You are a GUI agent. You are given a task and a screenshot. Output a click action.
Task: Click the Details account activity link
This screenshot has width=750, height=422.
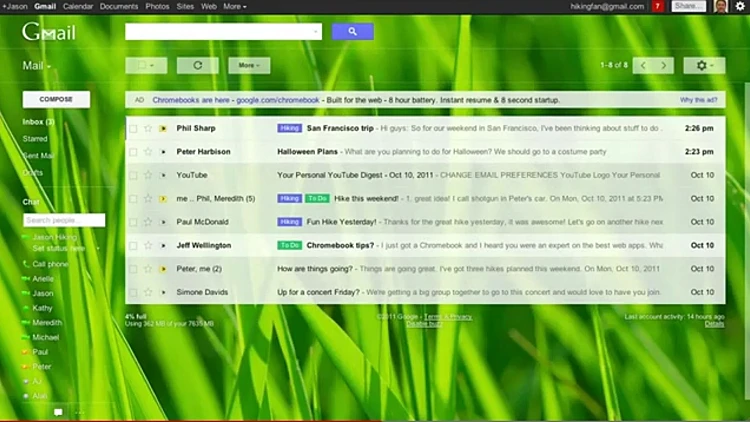pos(714,324)
